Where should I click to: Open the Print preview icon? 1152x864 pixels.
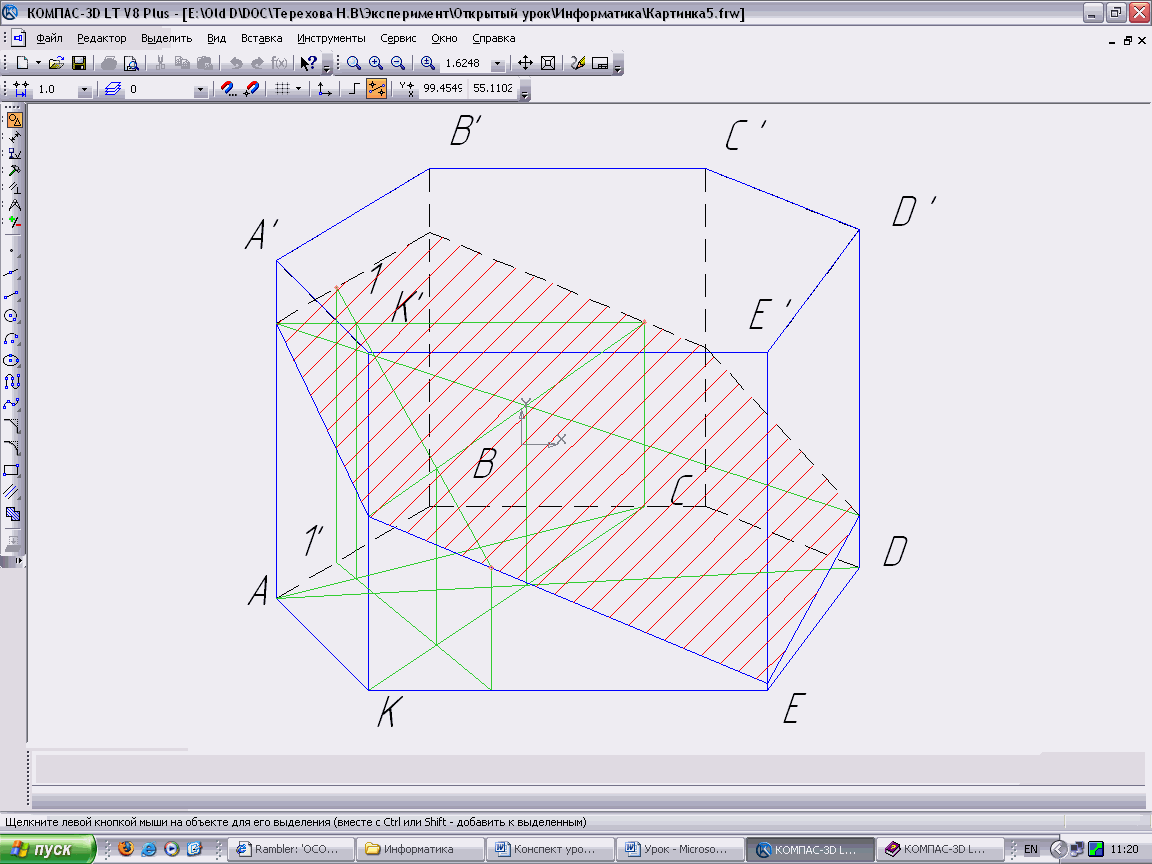point(130,63)
